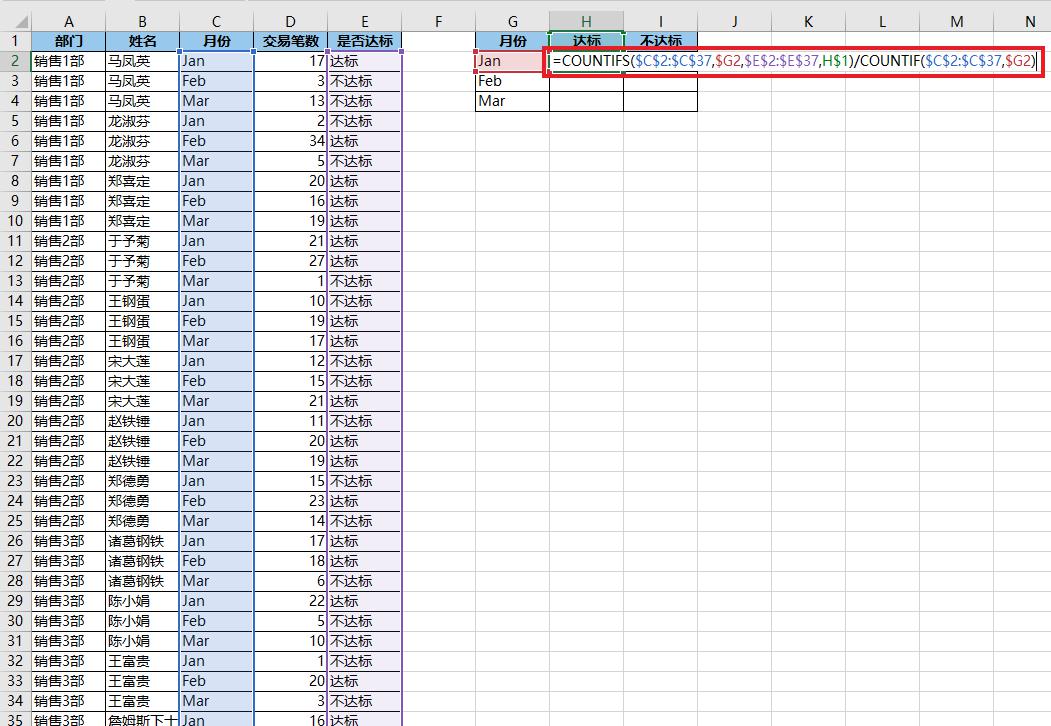Click the select-all corner of the sheet

click(x=15, y=21)
